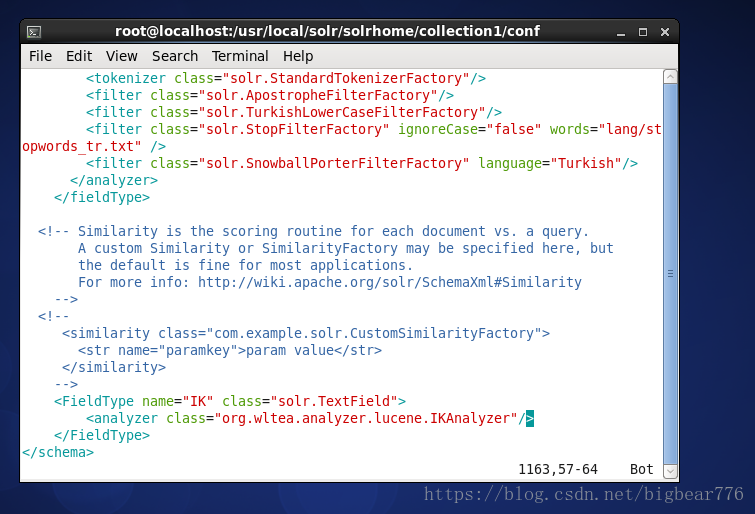Click 'the default is fine' comment line
755x514 pixels.
click(246, 265)
